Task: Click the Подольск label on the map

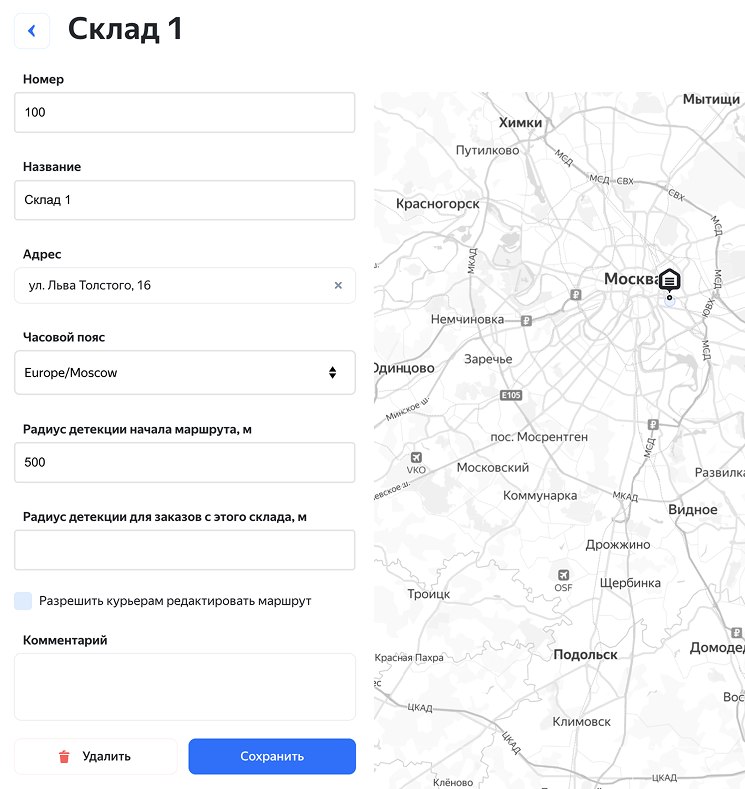Action: coord(585,655)
